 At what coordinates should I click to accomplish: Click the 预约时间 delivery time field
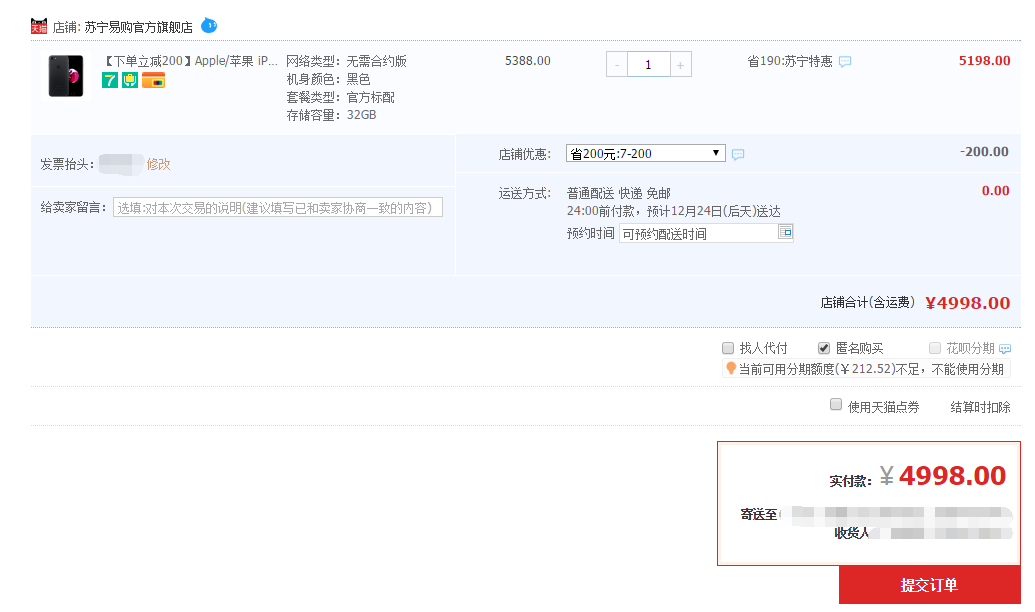coord(706,234)
